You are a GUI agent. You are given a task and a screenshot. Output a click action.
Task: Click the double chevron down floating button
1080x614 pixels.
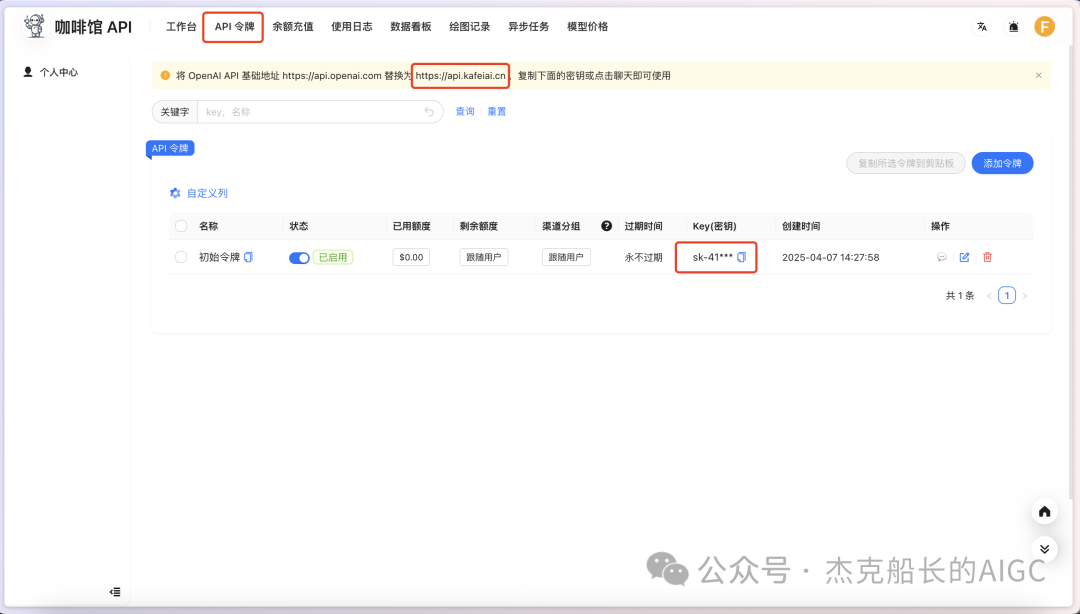click(x=1044, y=549)
